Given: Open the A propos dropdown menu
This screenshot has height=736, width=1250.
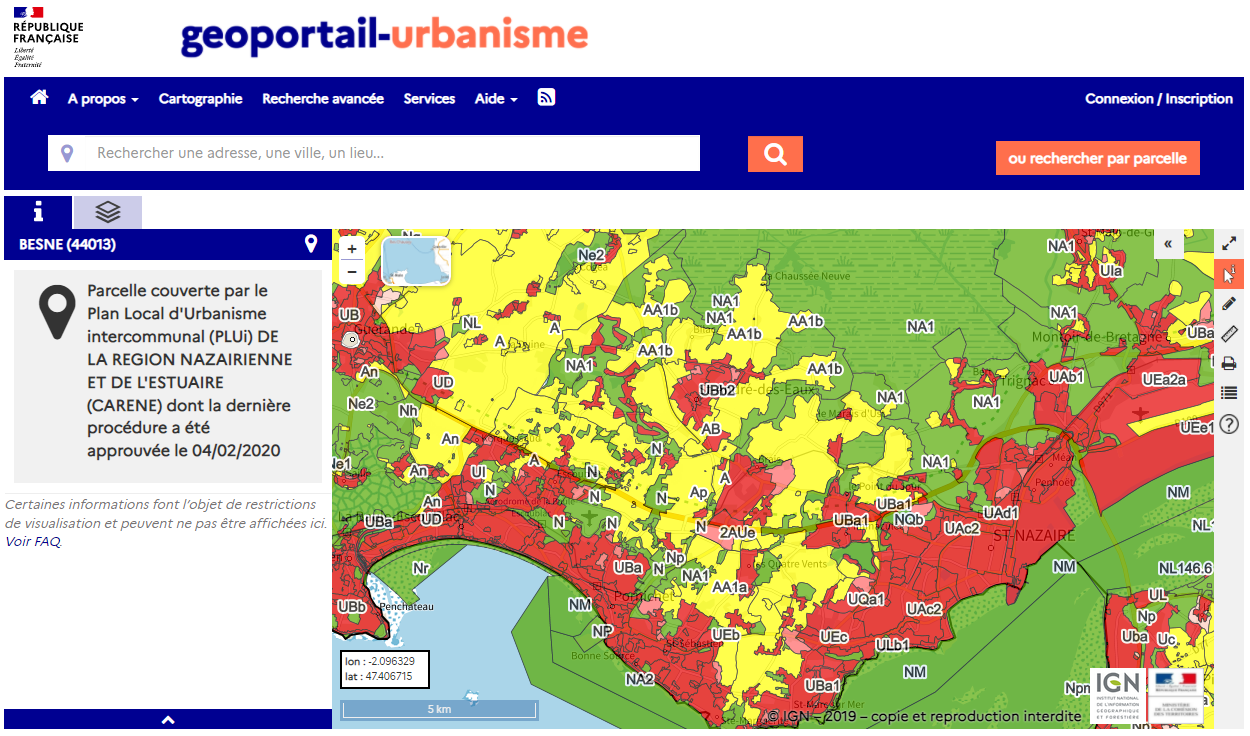Looking at the screenshot, I should [x=103, y=99].
